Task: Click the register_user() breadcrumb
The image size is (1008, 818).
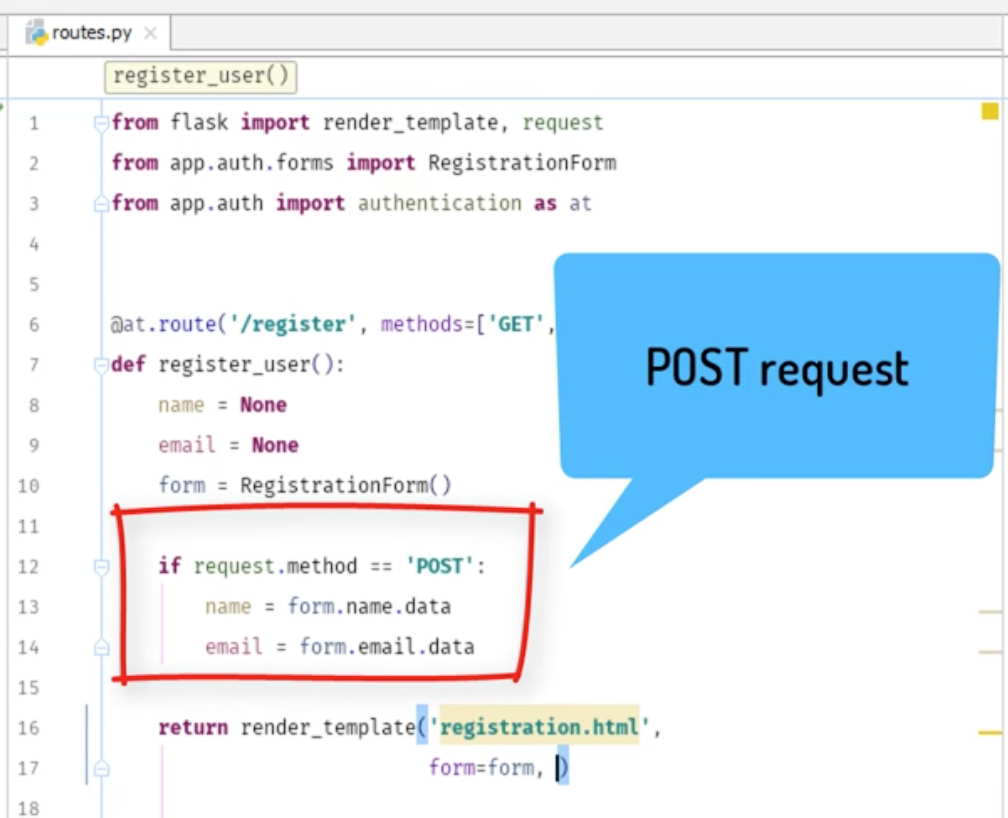Action: tap(201, 76)
